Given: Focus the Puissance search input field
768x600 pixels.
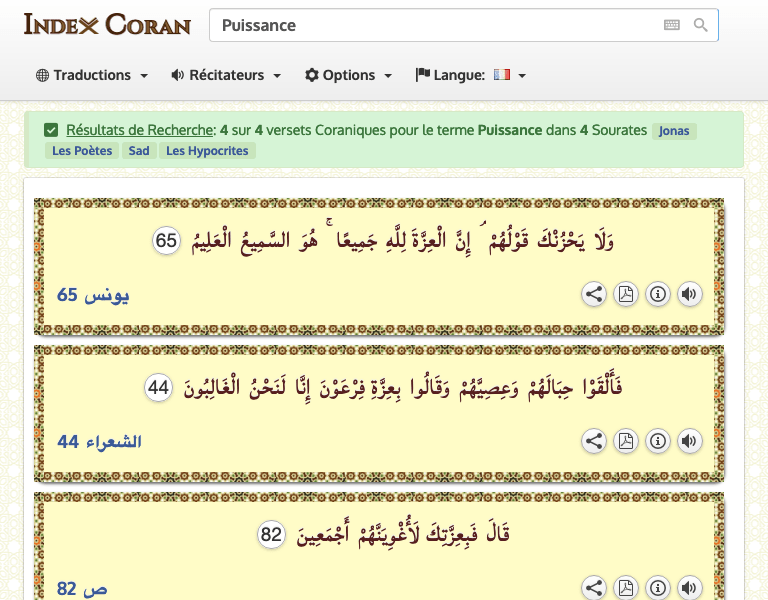Looking at the screenshot, I should click(436, 25).
